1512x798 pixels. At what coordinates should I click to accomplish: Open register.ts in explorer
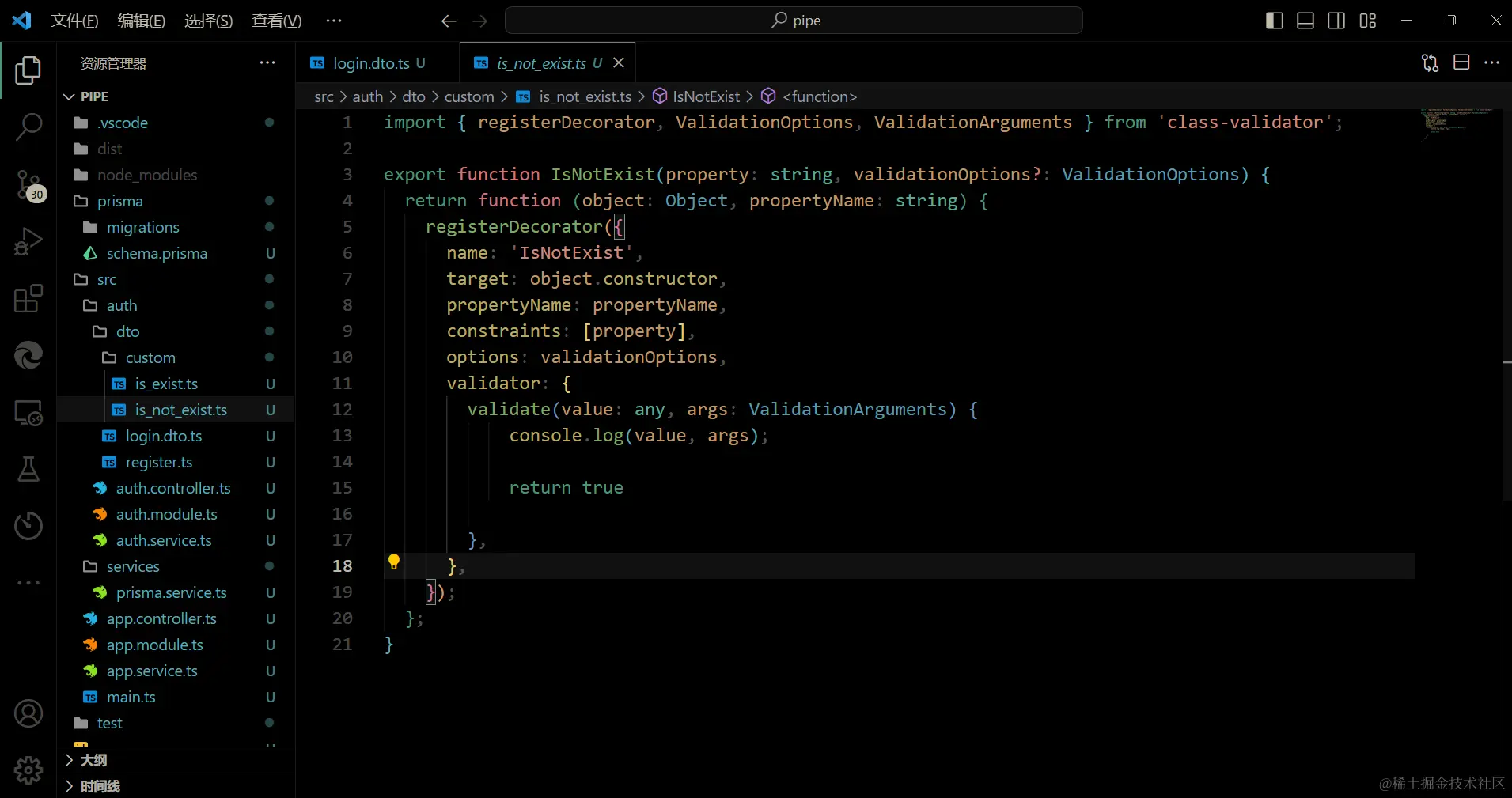(176, 462)
